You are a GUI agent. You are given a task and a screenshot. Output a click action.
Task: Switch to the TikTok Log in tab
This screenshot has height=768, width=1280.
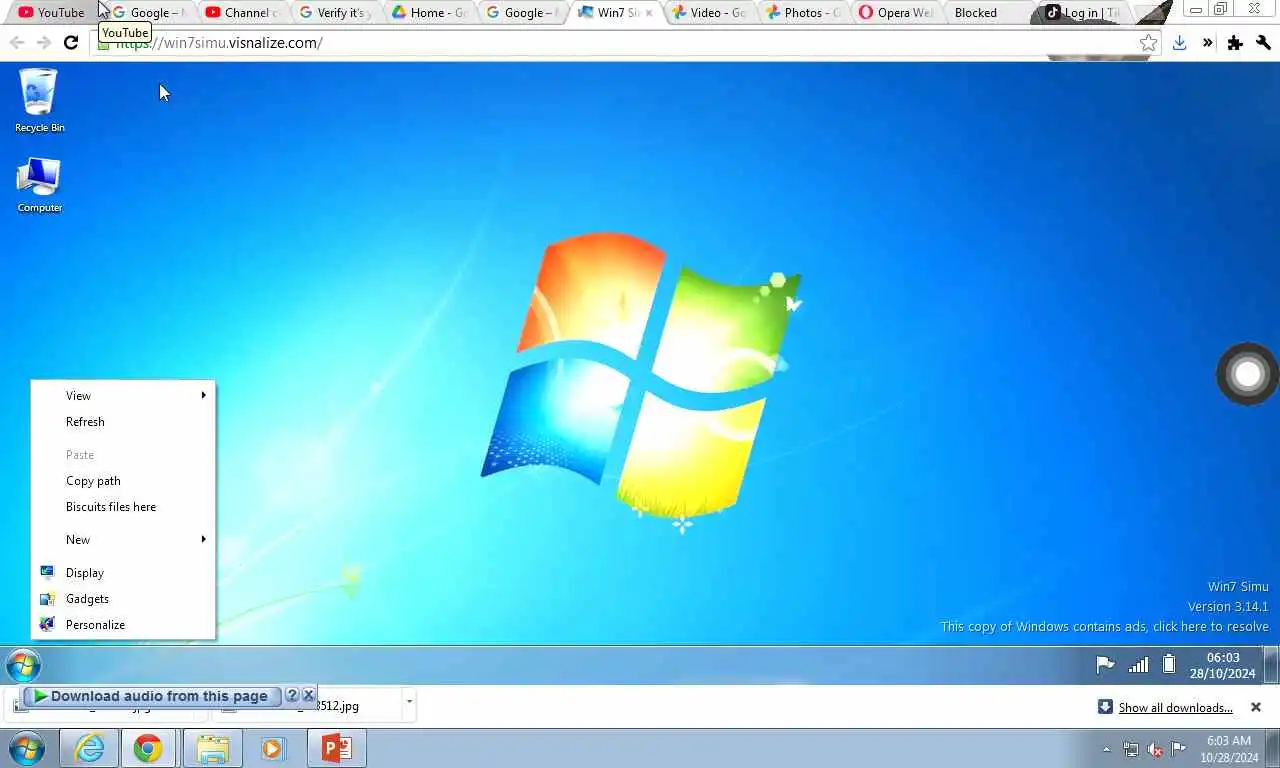point(1082,13)
